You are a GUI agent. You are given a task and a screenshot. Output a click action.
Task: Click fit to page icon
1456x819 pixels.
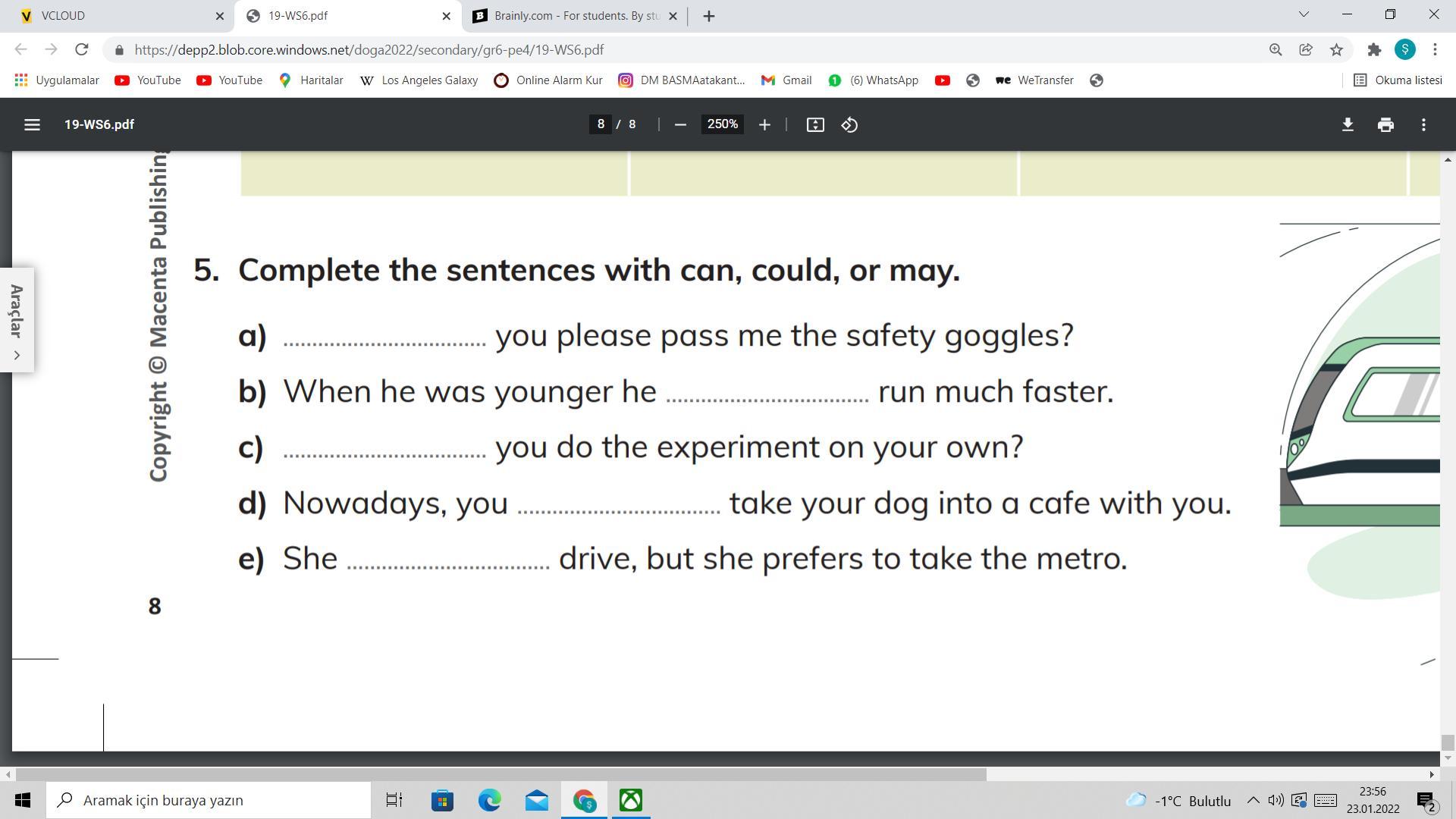(815, 124)
